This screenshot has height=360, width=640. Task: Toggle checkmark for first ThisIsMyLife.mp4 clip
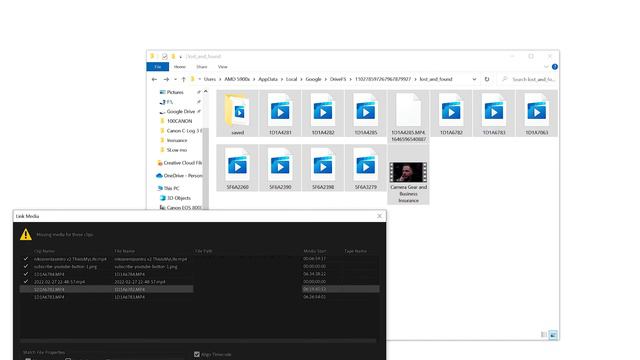[26, 259]
